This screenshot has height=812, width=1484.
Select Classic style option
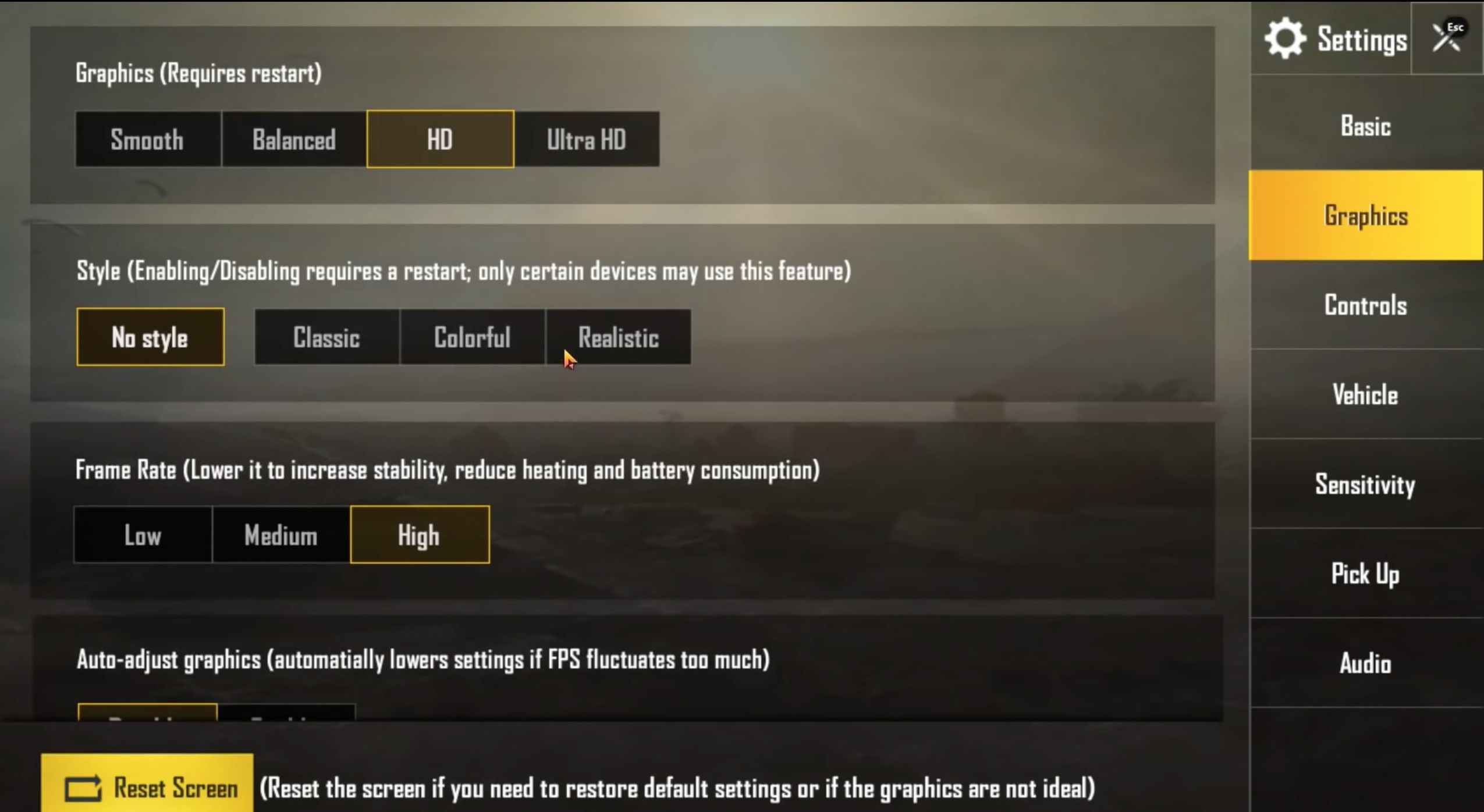[x=326, y=338]
